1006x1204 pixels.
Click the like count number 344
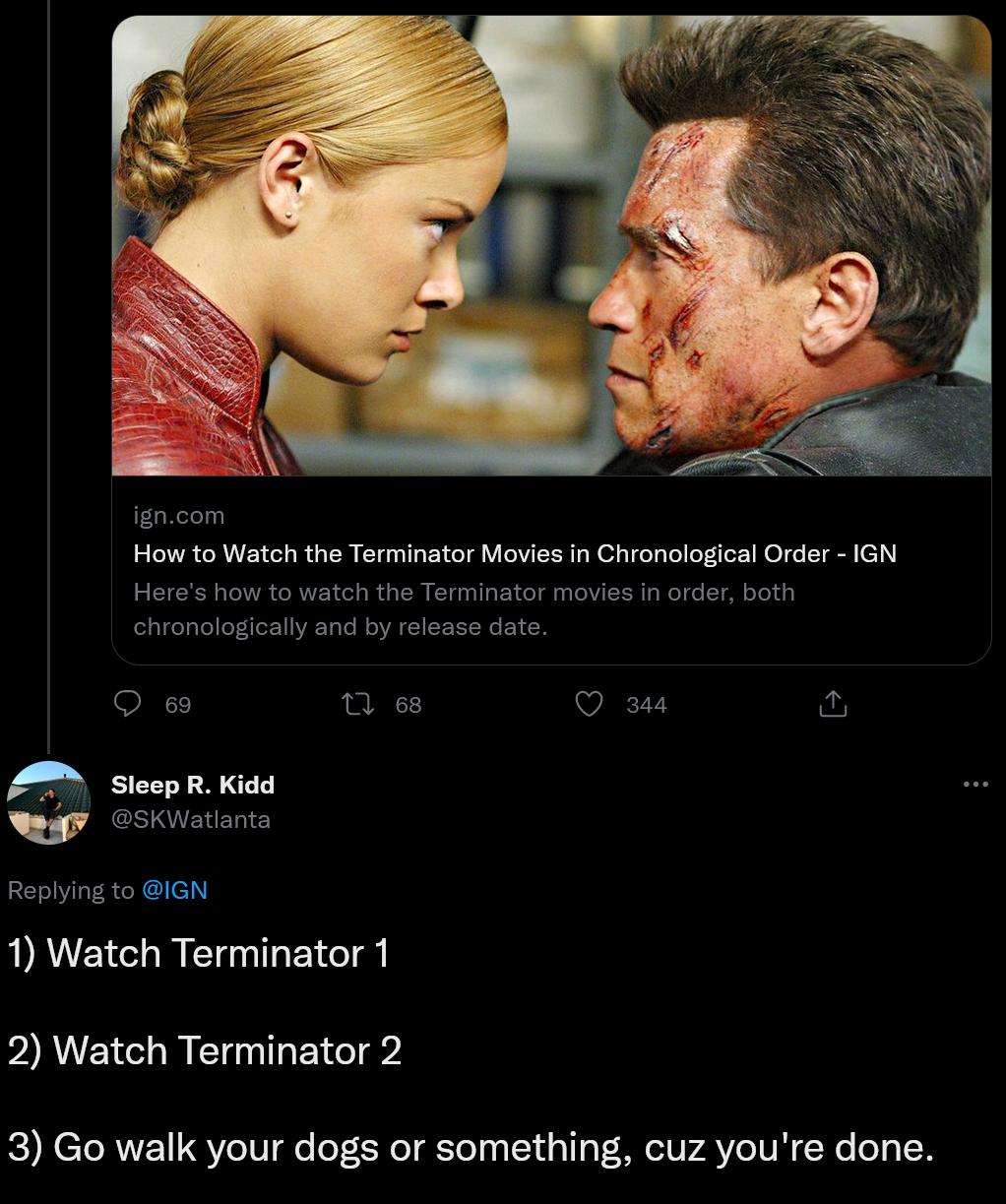pos(646,705)
